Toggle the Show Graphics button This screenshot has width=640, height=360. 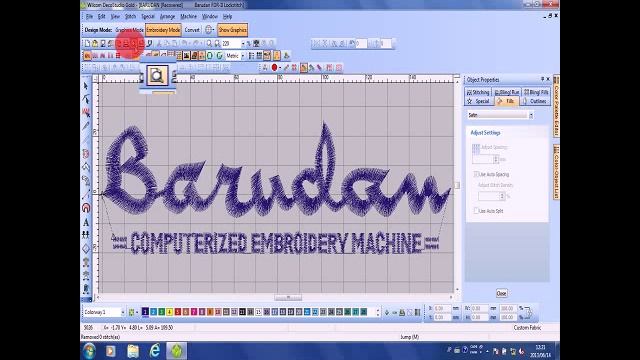[232, 30]
